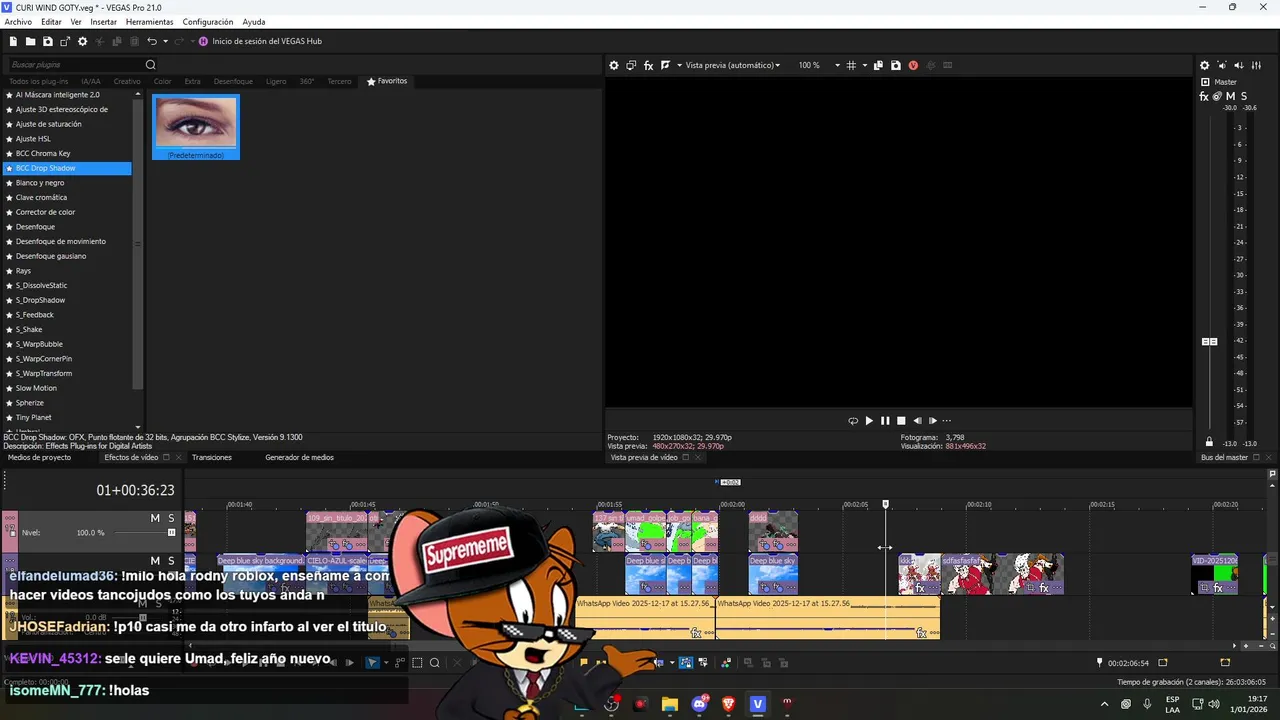Open Brave browser from the taskbar
1280x720 pixels.
[x=728, y=704]
